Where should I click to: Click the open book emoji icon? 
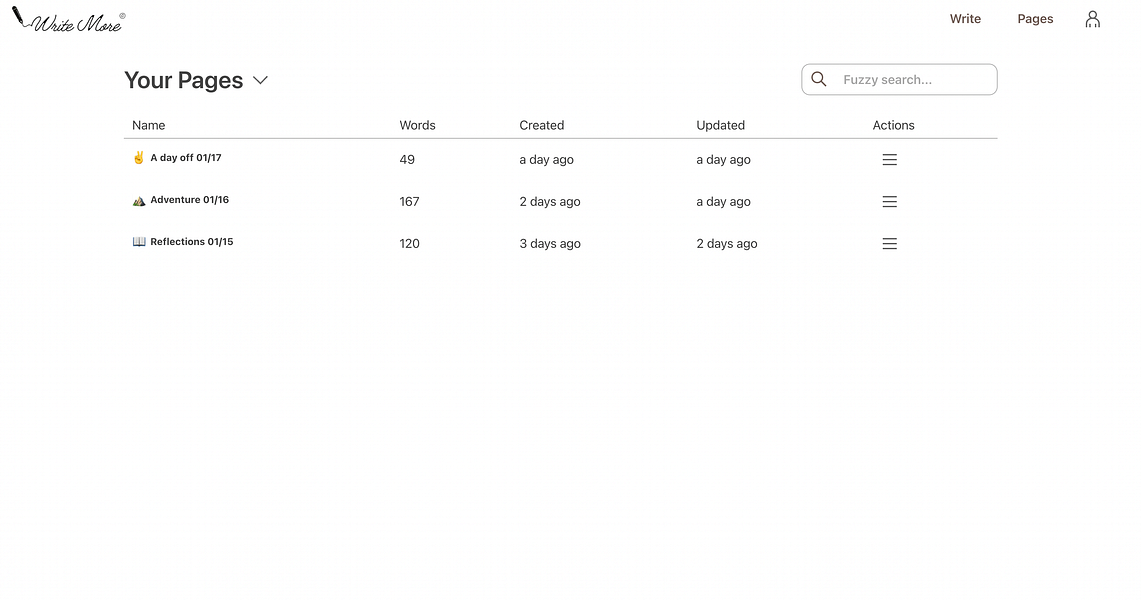[139, 242]
